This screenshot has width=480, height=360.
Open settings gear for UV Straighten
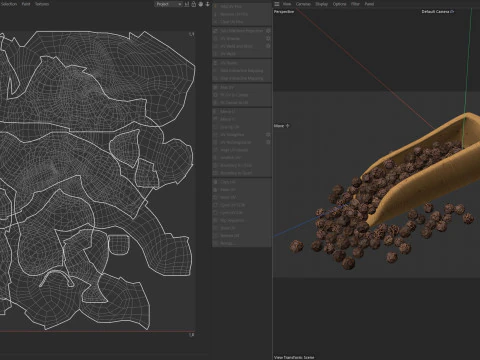point(268,135)
